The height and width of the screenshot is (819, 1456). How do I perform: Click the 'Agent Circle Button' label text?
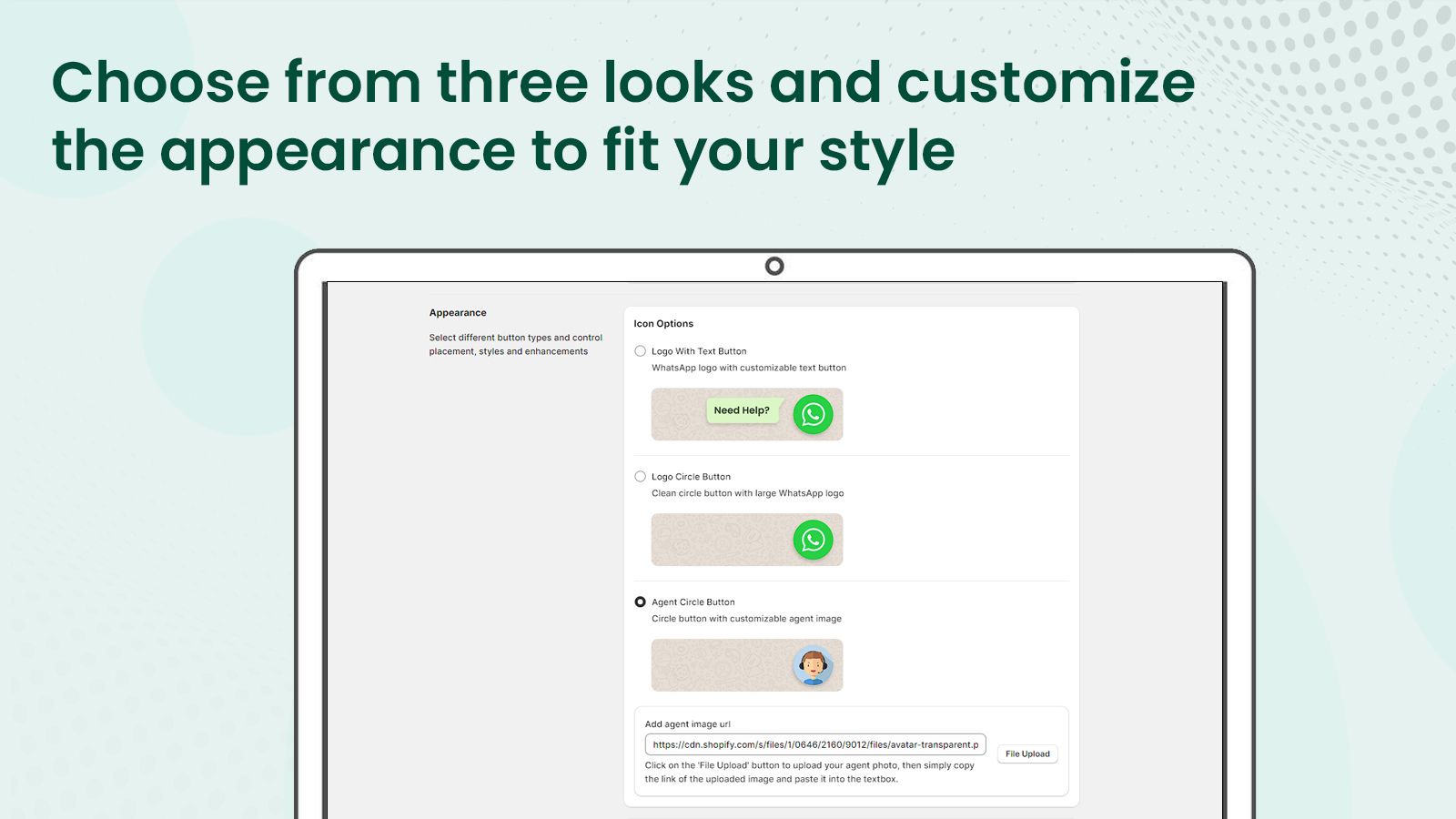693,602
